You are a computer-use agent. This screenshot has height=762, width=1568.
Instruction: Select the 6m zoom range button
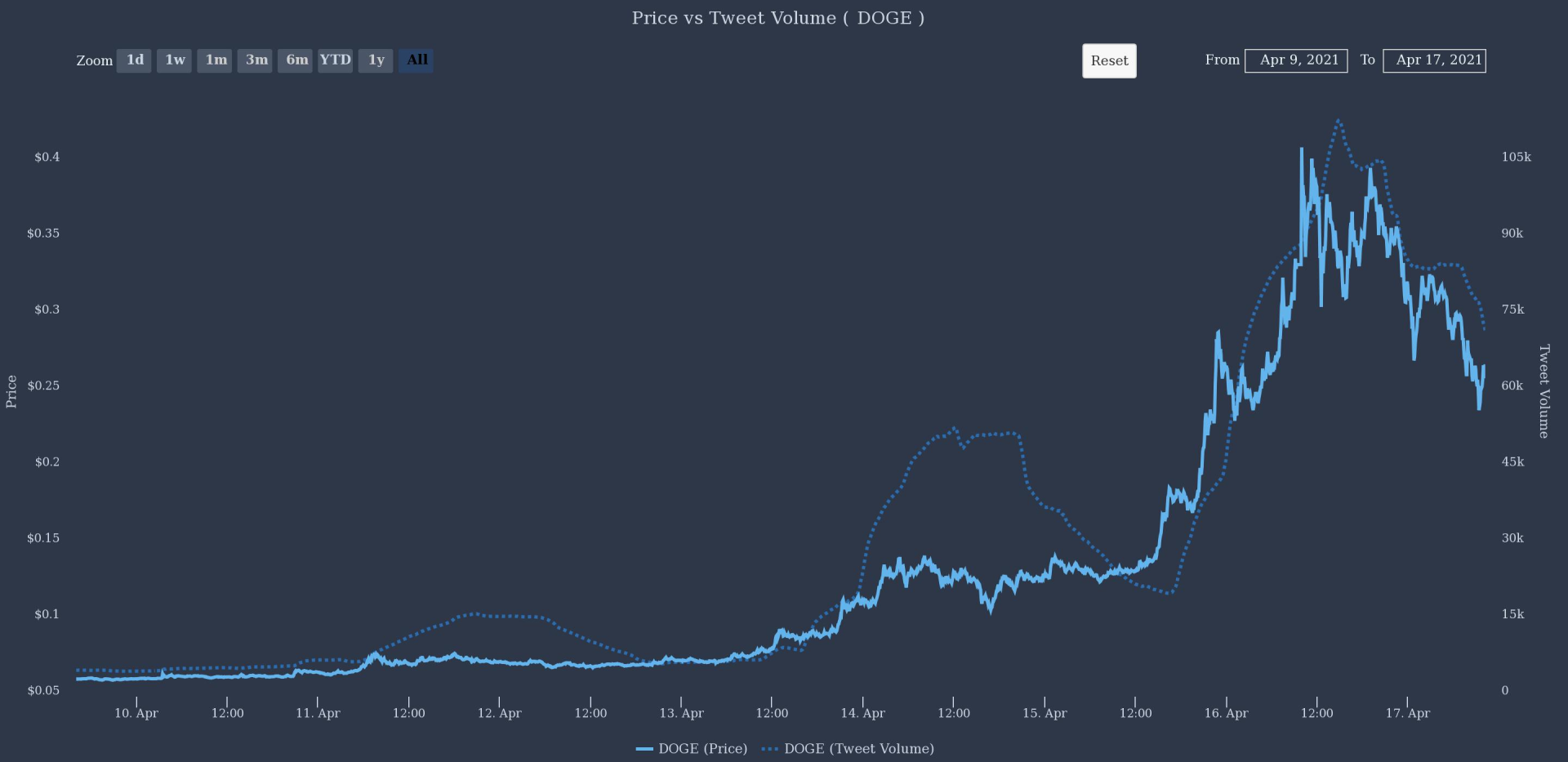295,60
